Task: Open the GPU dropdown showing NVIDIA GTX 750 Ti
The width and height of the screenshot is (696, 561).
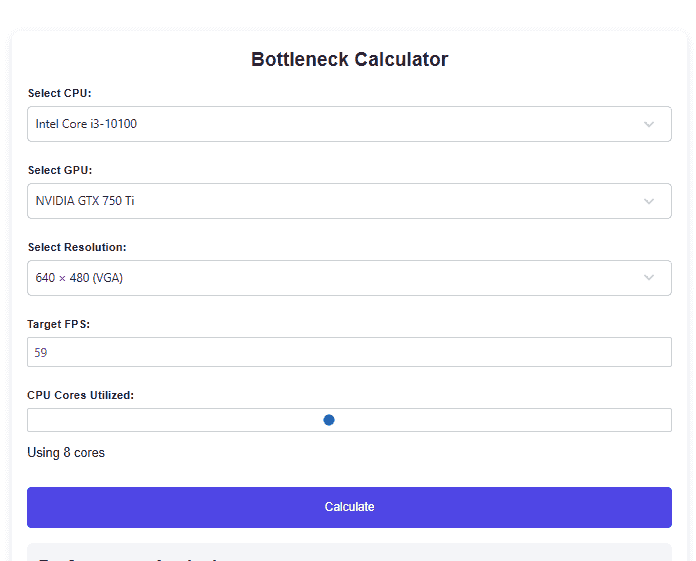Action: pyautogui.click(x=330, y=201)
